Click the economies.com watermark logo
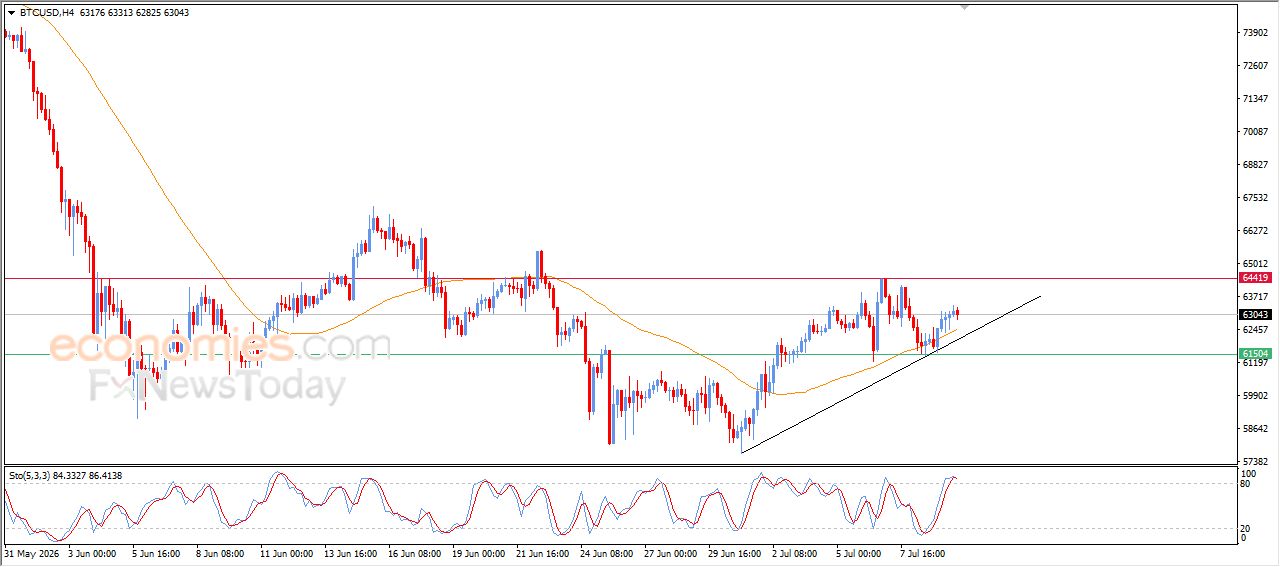1280x567 pixels. (220, 347)
